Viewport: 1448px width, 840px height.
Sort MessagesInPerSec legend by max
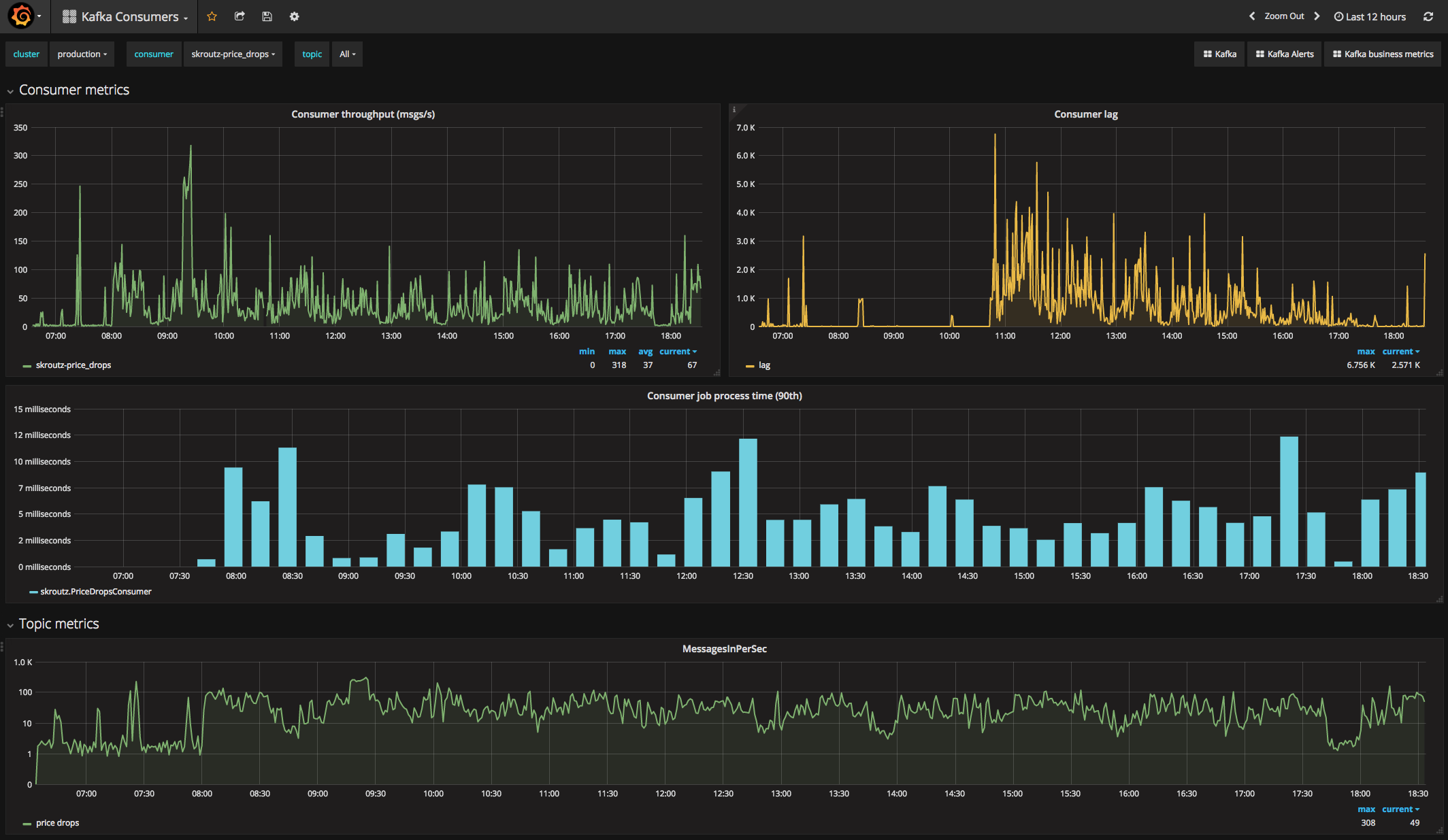[x=1366, y=809]
